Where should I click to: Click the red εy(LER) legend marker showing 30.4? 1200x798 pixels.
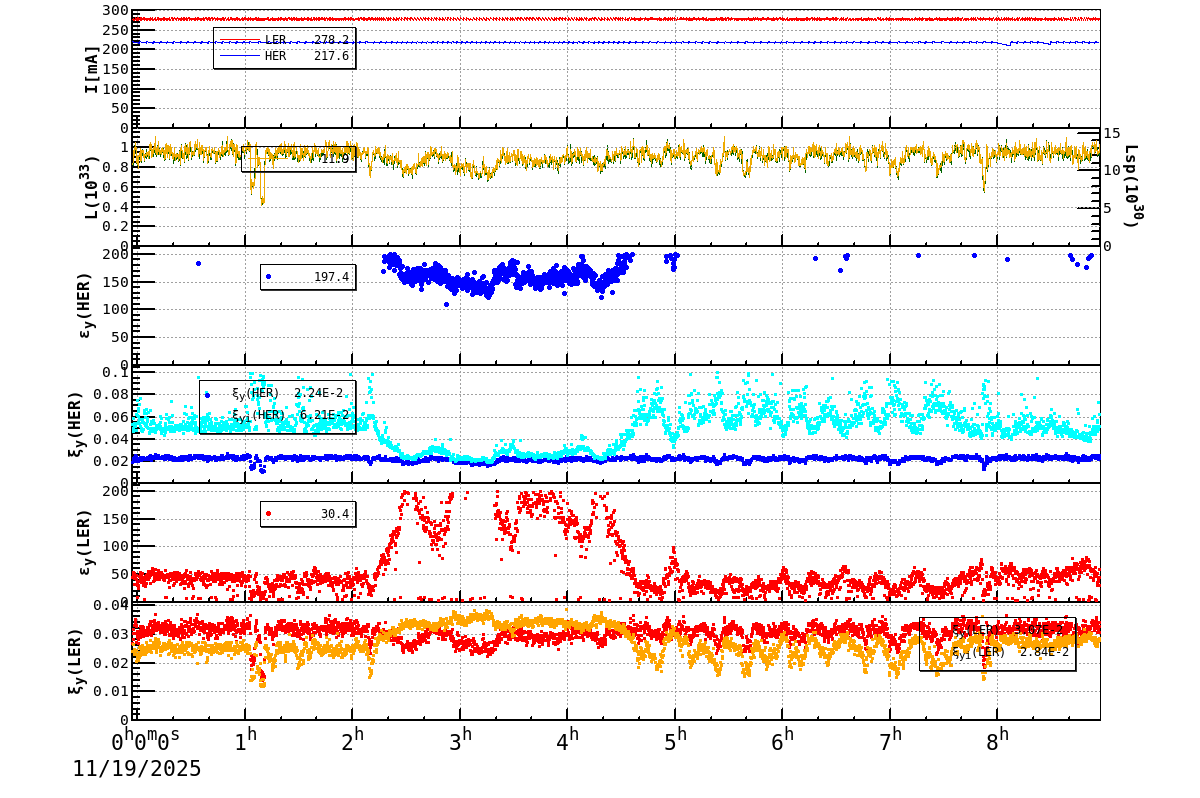pos(268,514)
